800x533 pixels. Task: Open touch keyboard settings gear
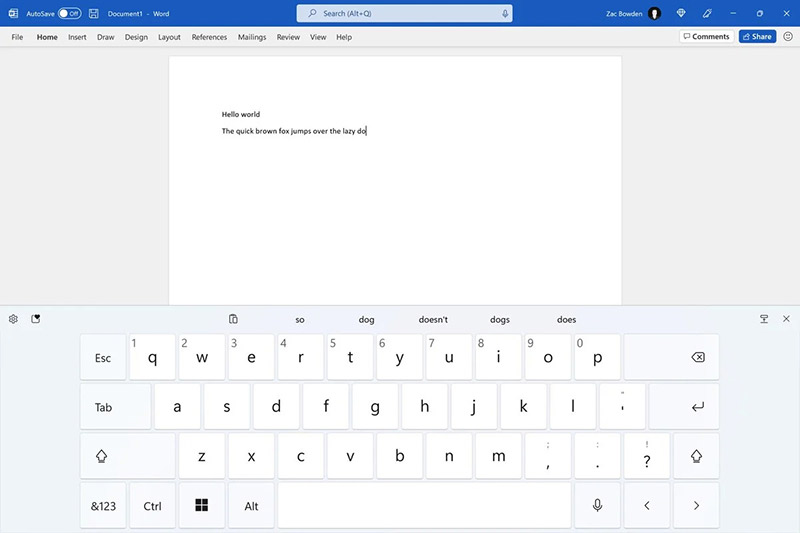click(x=13, y=319)
